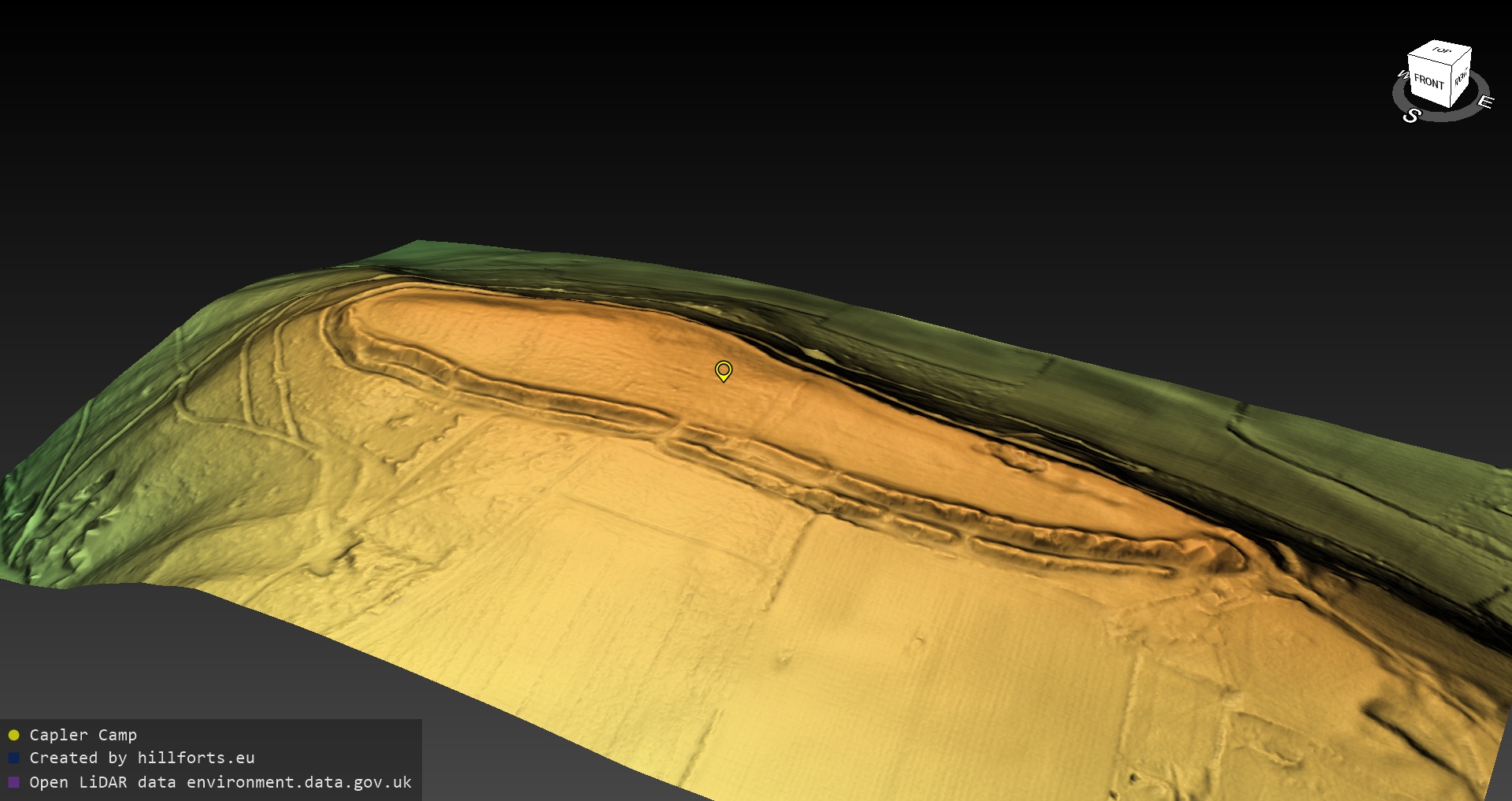
Task: Toggle the yellow dot beside Capler Camp
Action: 13,736
